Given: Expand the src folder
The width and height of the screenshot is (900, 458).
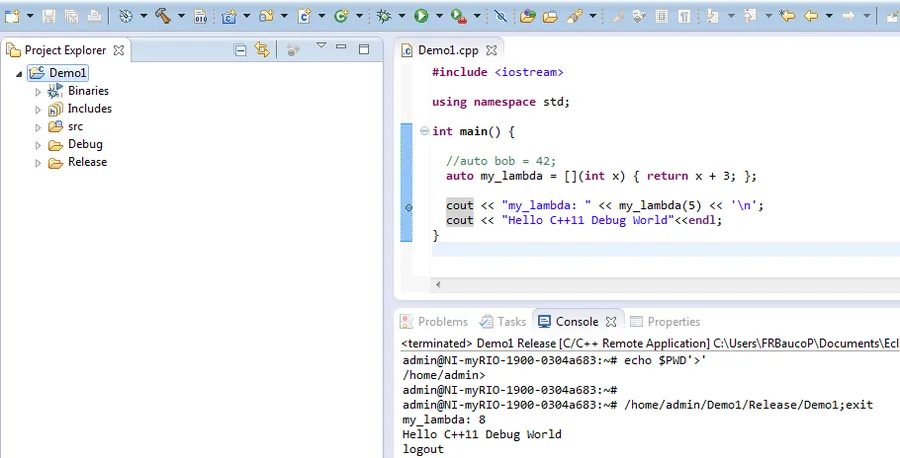Looking at the screenshot, I should pyautogui.click(x=38, y=127).
